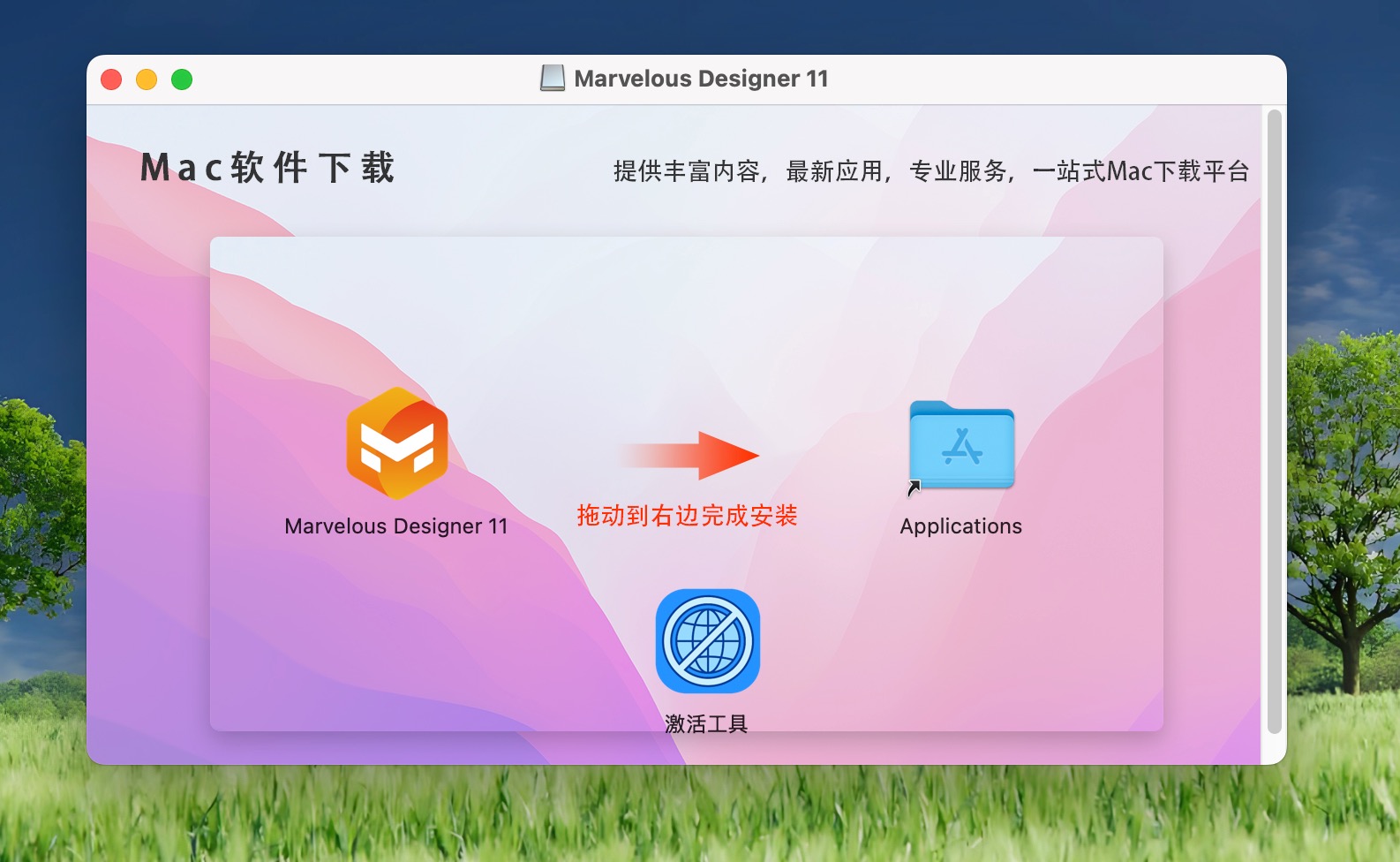The width and height of the screenshot is (1400, 862).
Task: Click the window title Marvelous Designer 11
Action: [x=701, y=79]
